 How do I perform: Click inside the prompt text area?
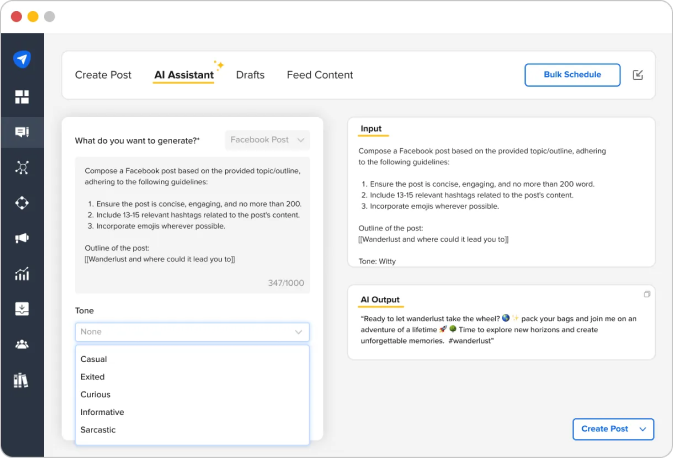(x=192, y=225)
